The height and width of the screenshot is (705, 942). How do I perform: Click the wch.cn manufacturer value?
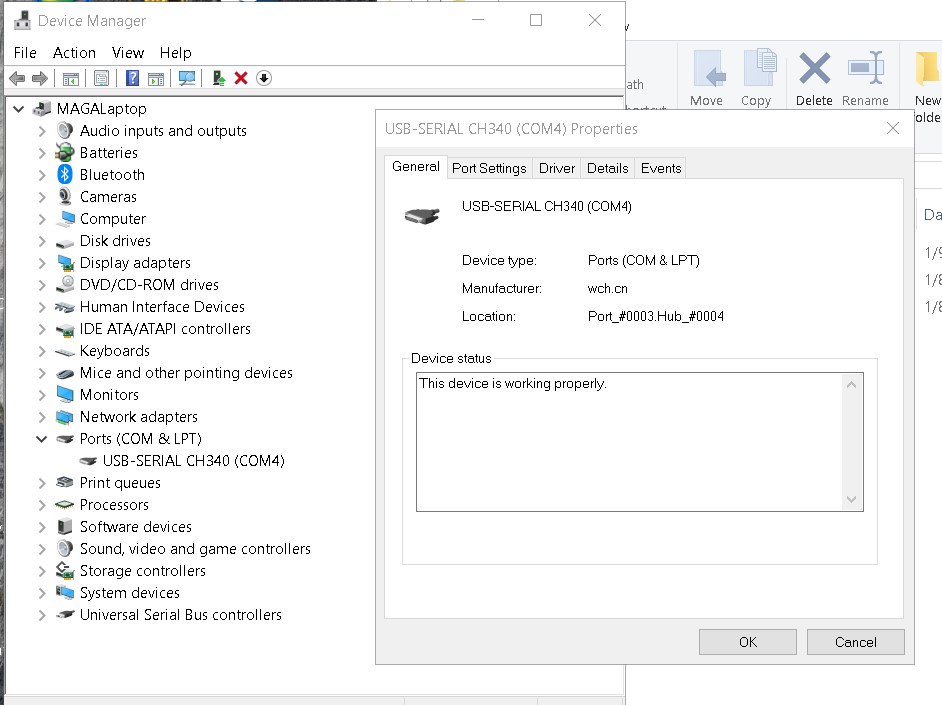tap(607, 288)
